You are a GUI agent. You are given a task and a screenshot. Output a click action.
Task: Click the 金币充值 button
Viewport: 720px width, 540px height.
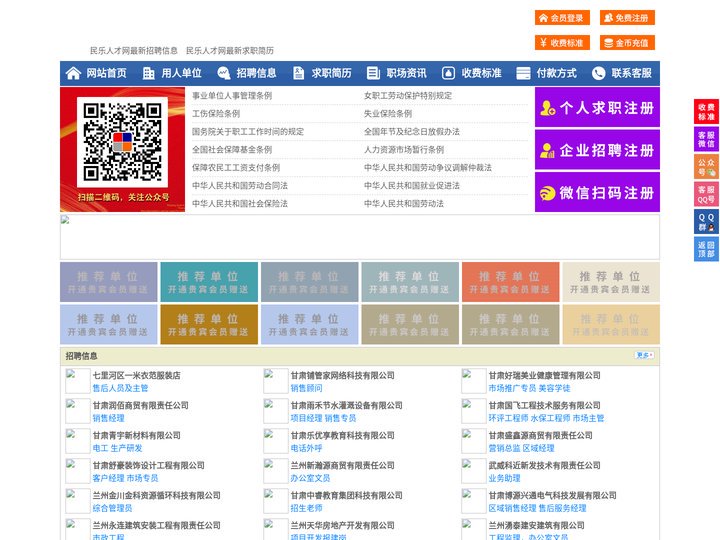(x=627, y=43)
